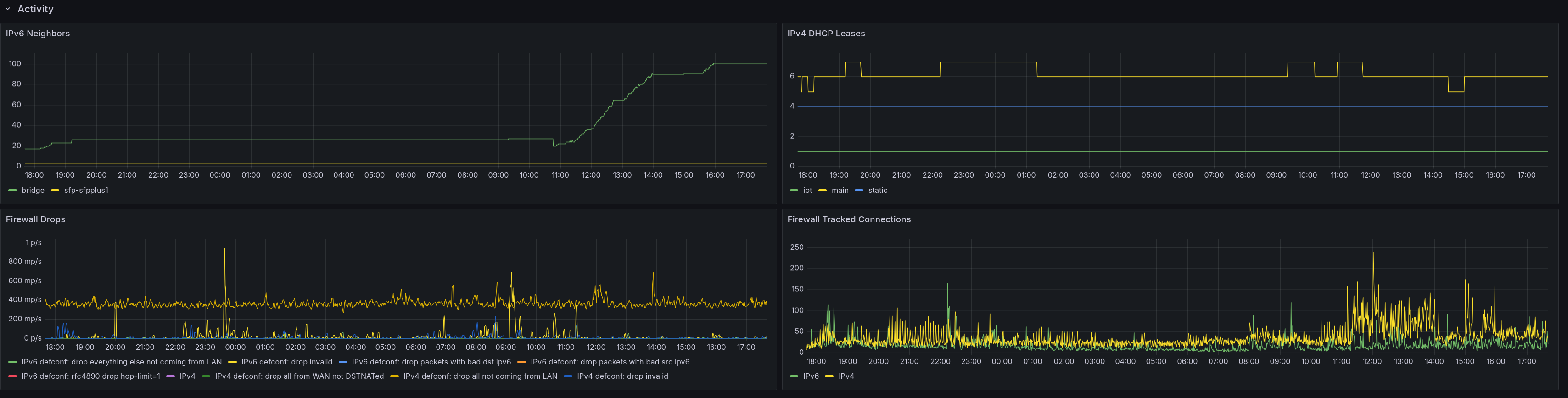This screenshot has height=398, width=1568.
Task: Click 400 mp/s y-axis label in Firewall Drops
Action: tap(25, 299)
